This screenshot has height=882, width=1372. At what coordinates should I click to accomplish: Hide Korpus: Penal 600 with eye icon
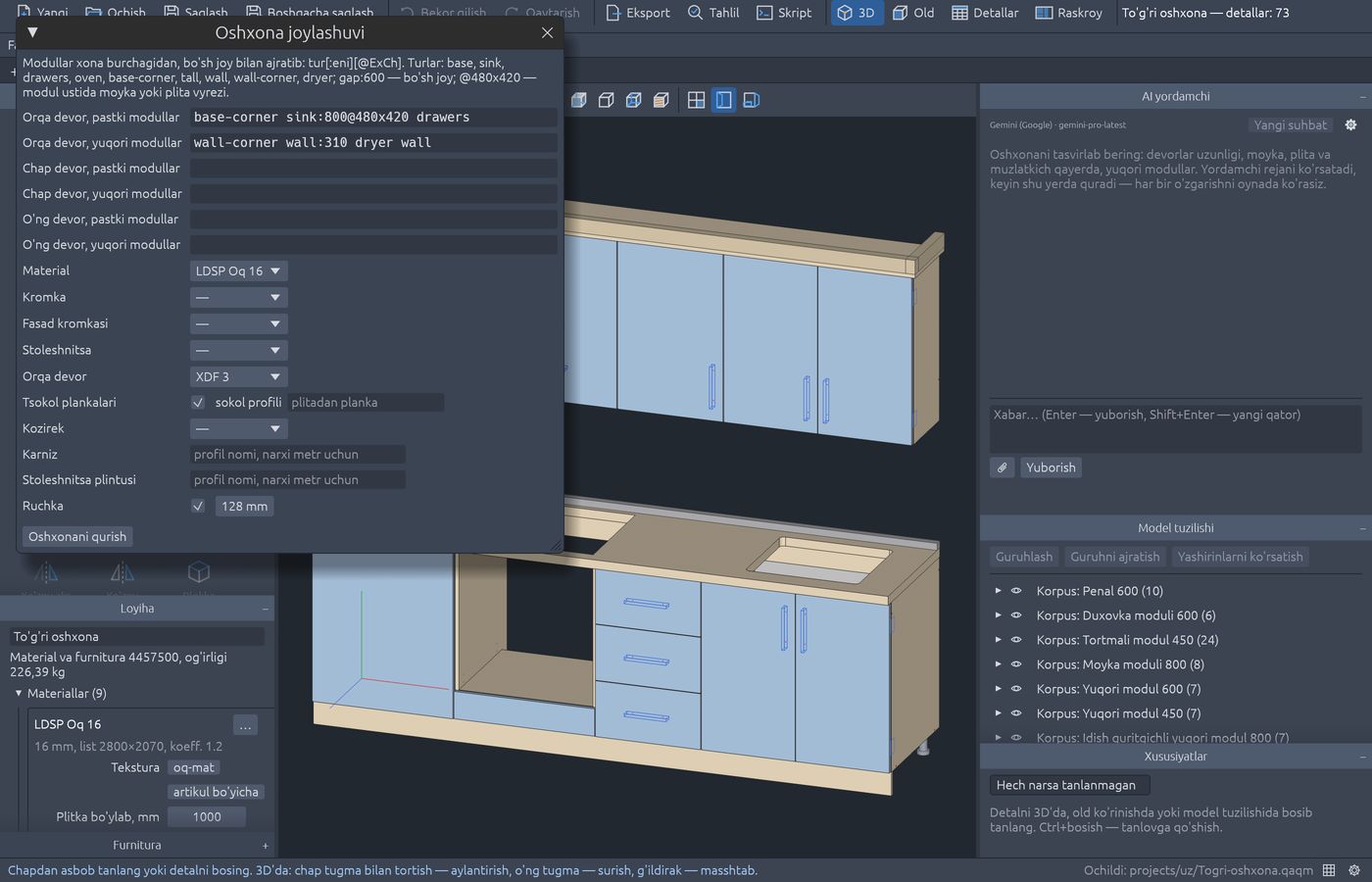point(1016,591)
